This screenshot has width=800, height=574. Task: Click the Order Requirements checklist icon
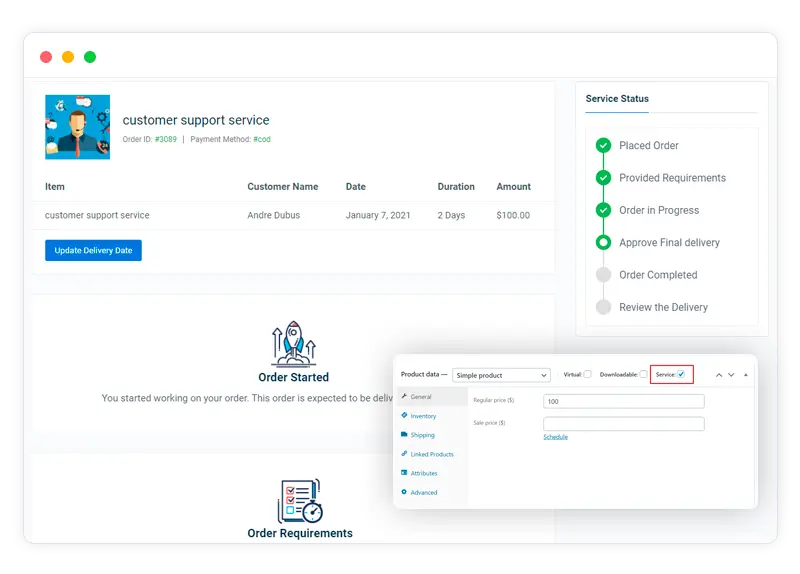299,500
